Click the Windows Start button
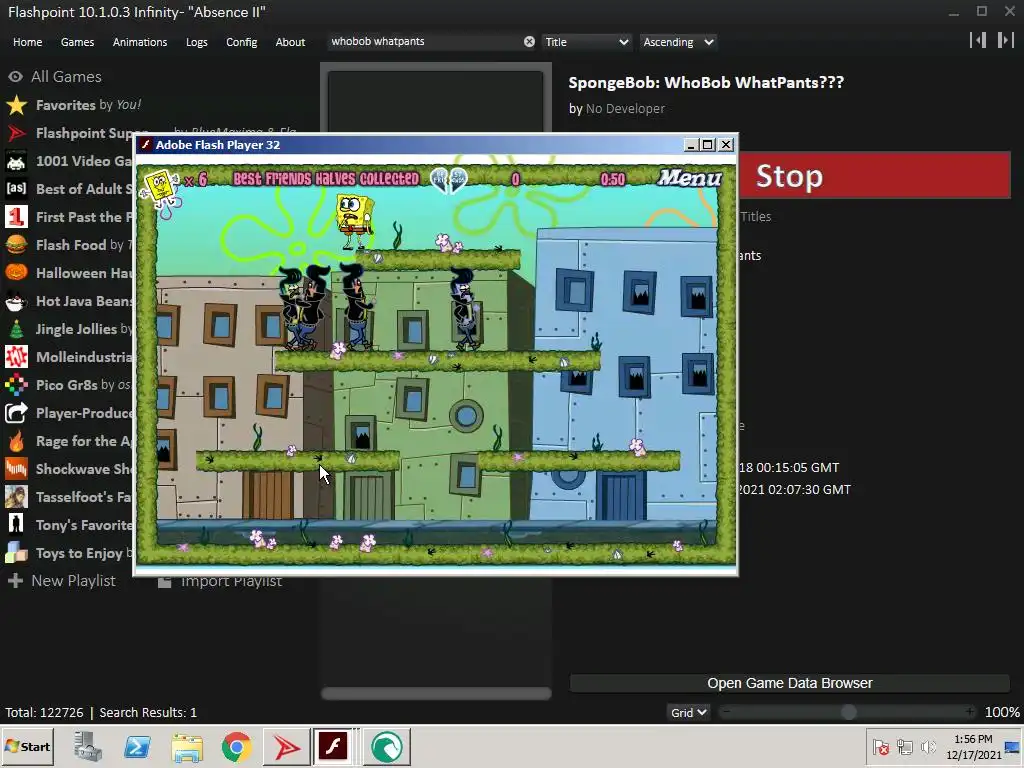The width and height of the screenshot is (1024, 768). pyautogui.click(x=27, y=746)
